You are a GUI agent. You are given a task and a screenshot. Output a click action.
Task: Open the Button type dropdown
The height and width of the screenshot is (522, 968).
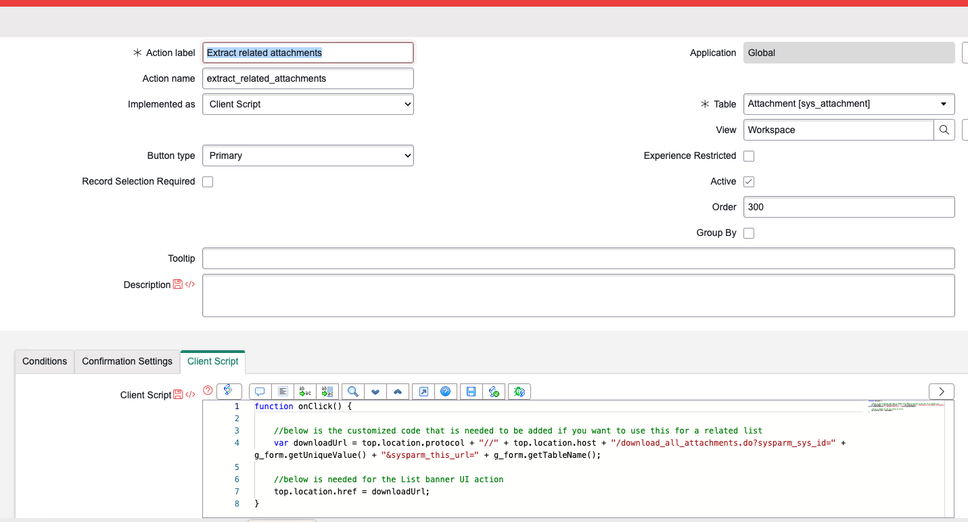pos(308,155)
